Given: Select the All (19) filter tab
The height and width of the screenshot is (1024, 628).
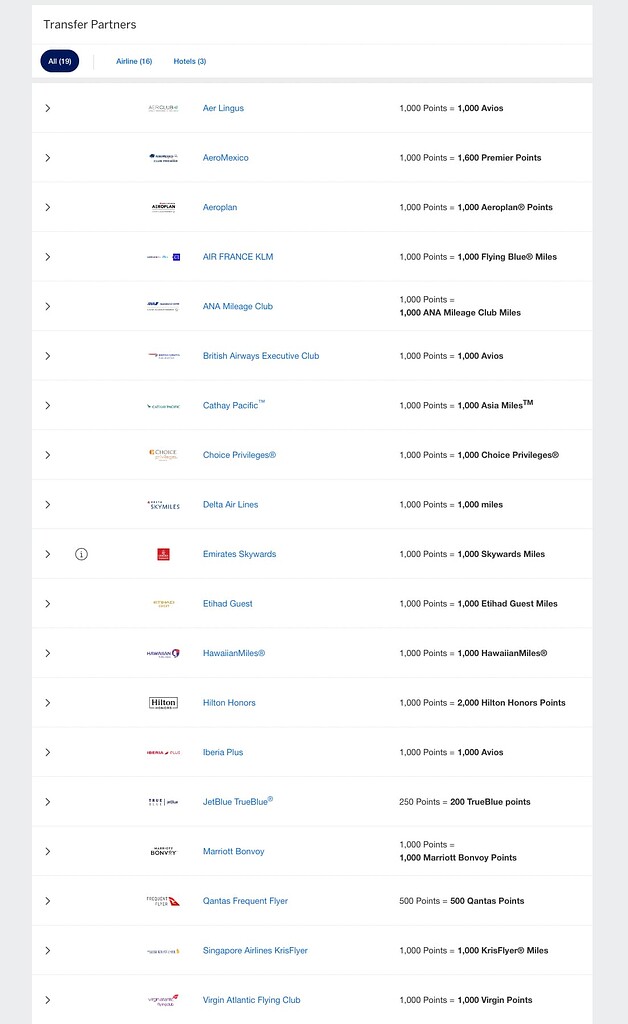Looking at the screenshot, I should (60, 61).
